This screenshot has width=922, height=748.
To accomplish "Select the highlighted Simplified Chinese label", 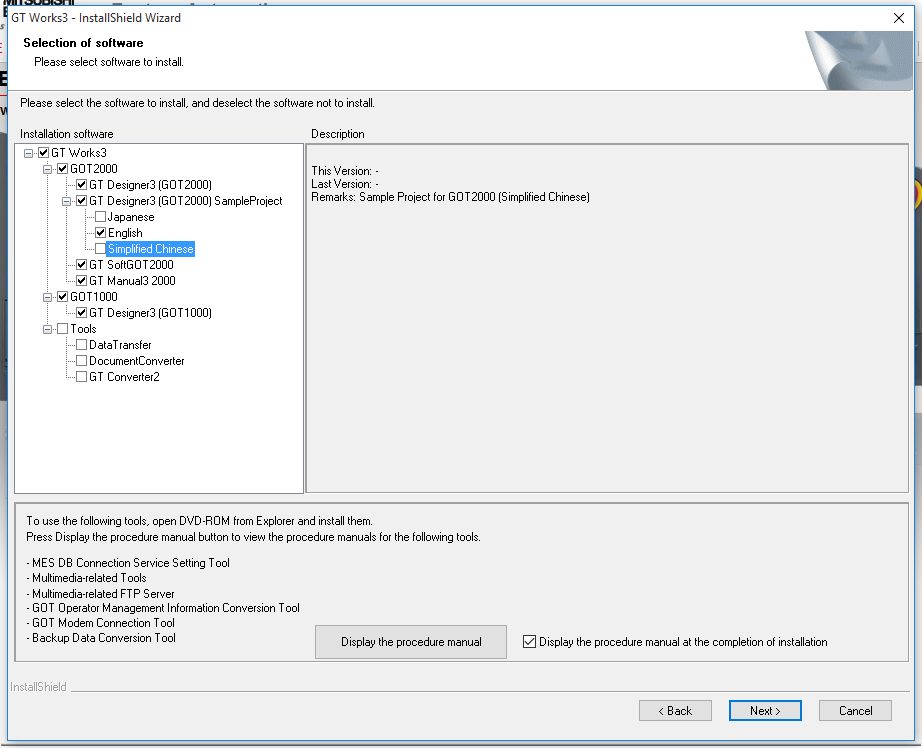I will (x=151, y=249).
